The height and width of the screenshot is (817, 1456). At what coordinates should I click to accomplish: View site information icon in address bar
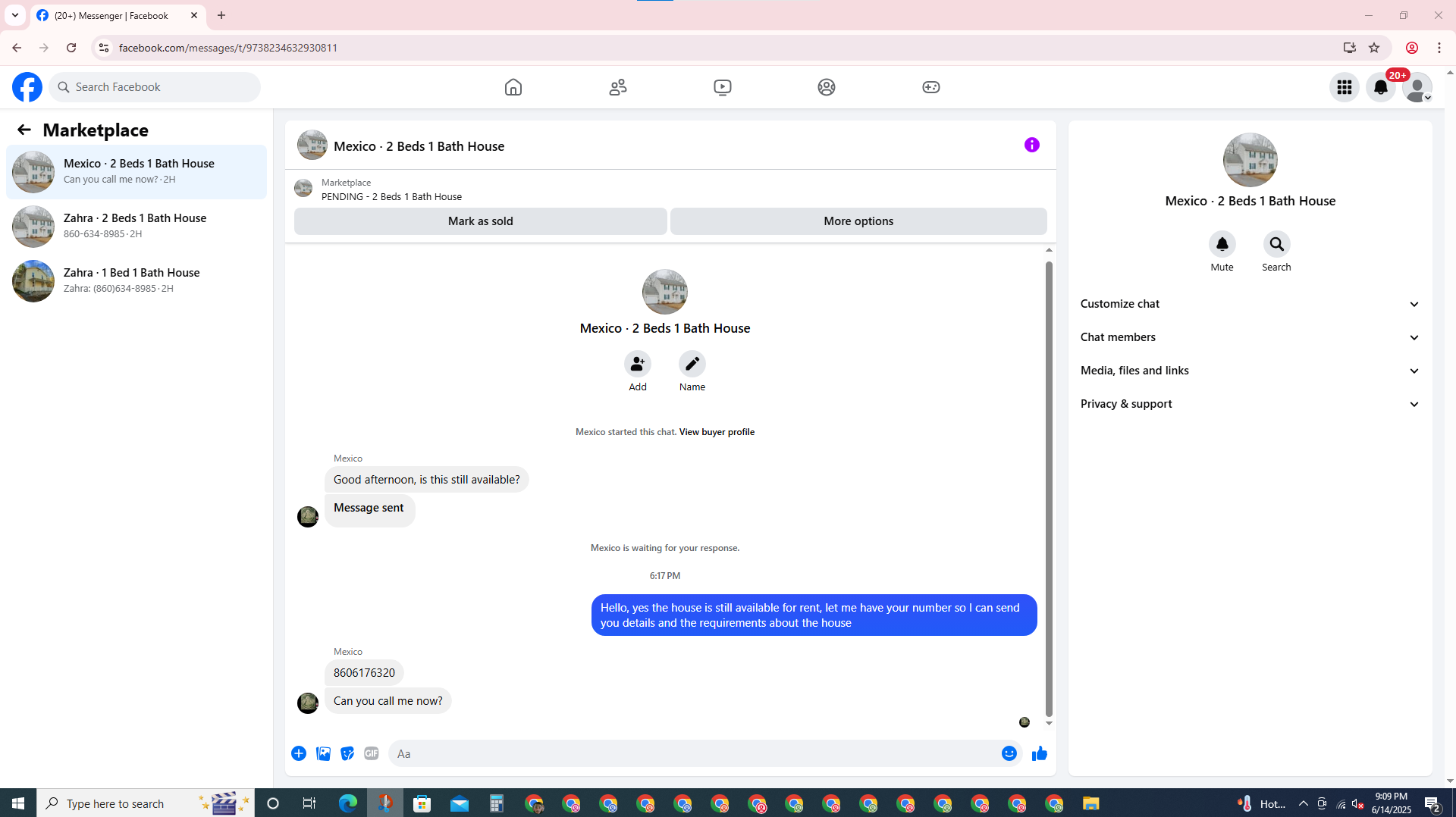tap(104, 48)
